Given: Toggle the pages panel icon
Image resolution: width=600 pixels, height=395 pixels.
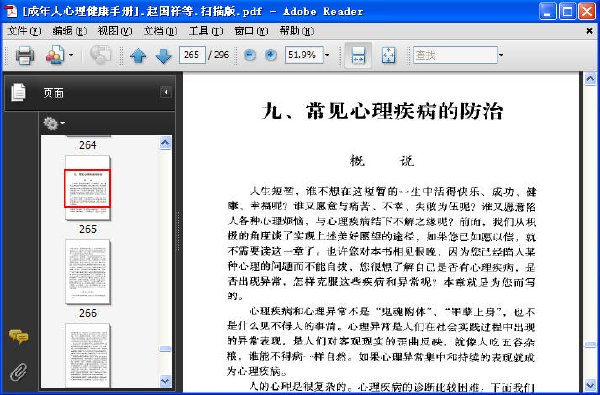Looking at the screenshot, I should click(18, 93).
